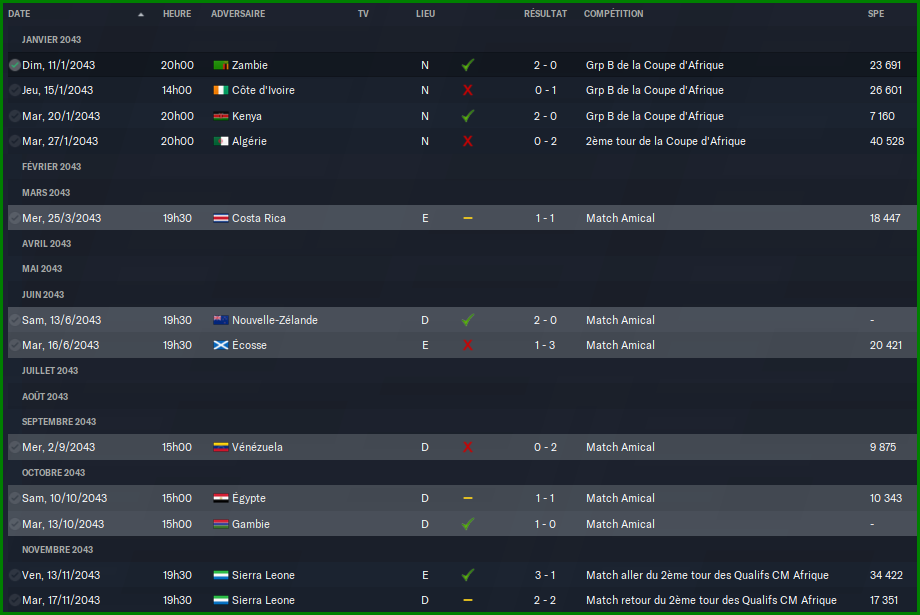Open the 3 - 1 result against Sierra Leone
Image resolution: width=920 pixels, height=615 pixels.
pyautogui.click(x=545, y=575)
